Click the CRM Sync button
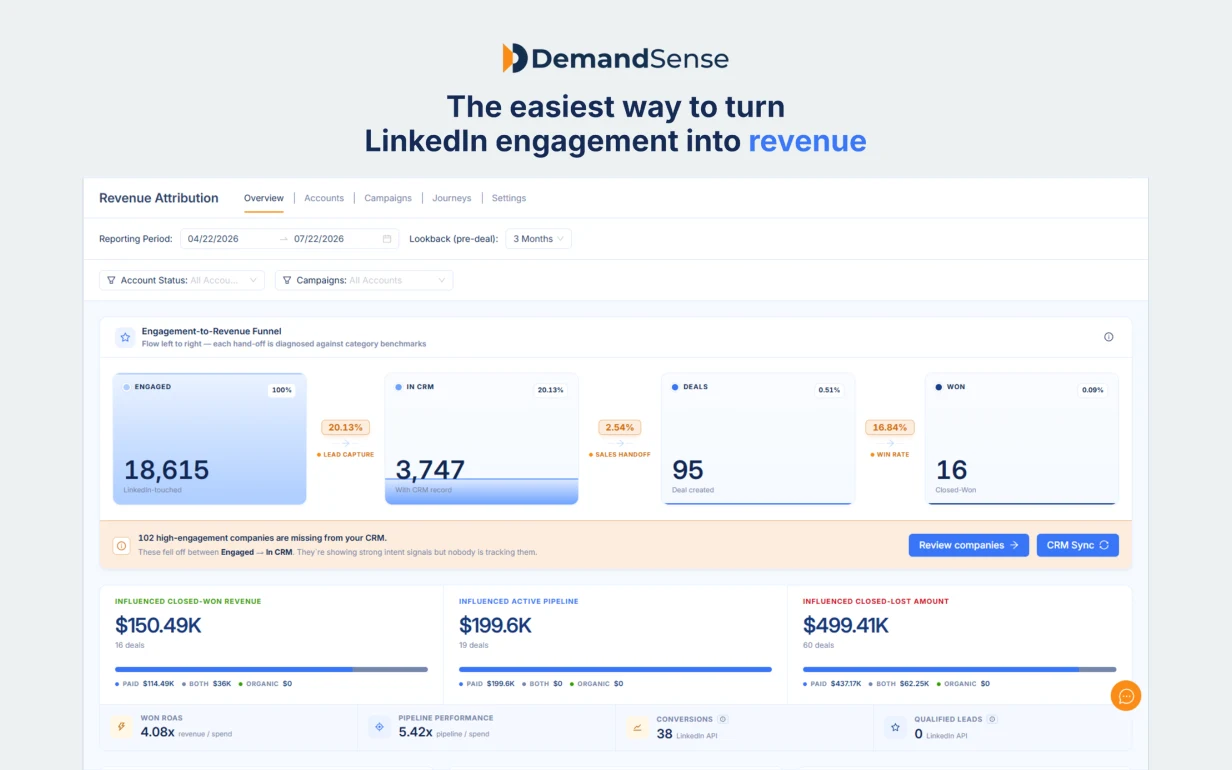1232x770 pixels. click(x=1077, y=545)
